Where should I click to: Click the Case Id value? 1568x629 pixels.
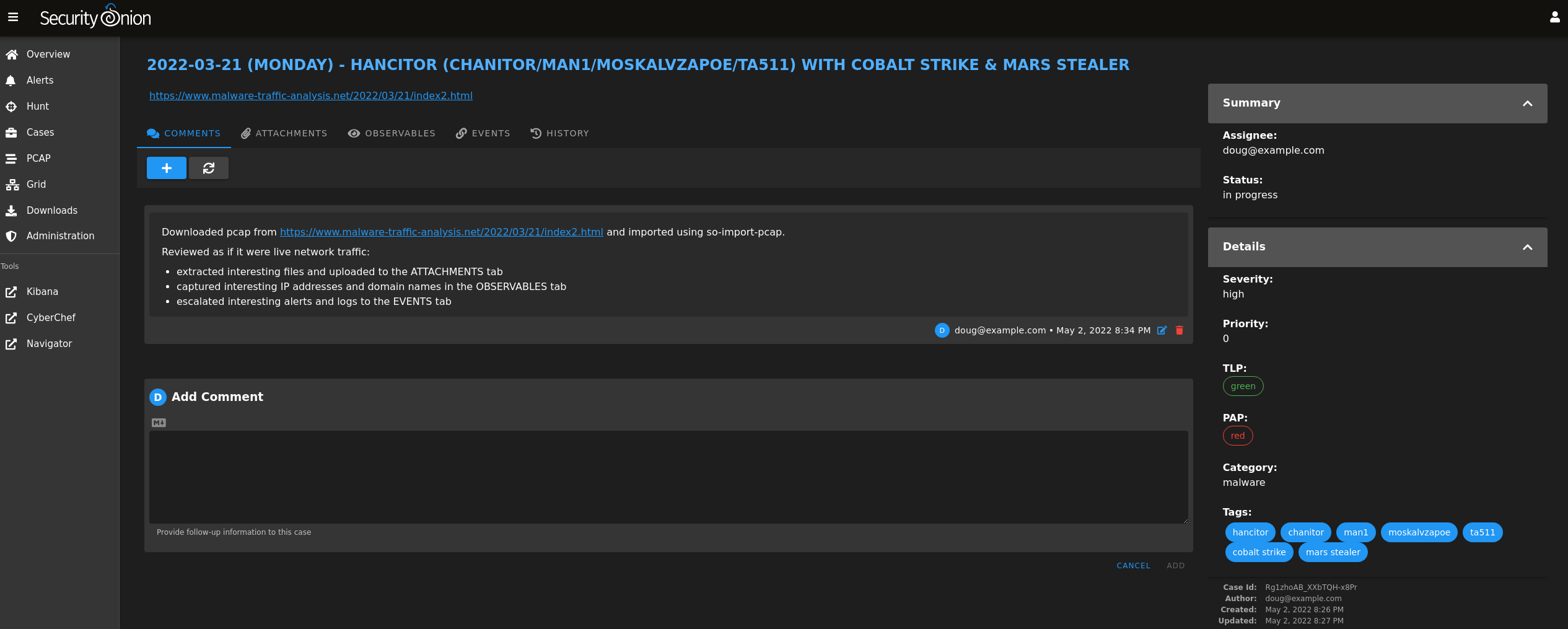click(x=1311, y=587)
